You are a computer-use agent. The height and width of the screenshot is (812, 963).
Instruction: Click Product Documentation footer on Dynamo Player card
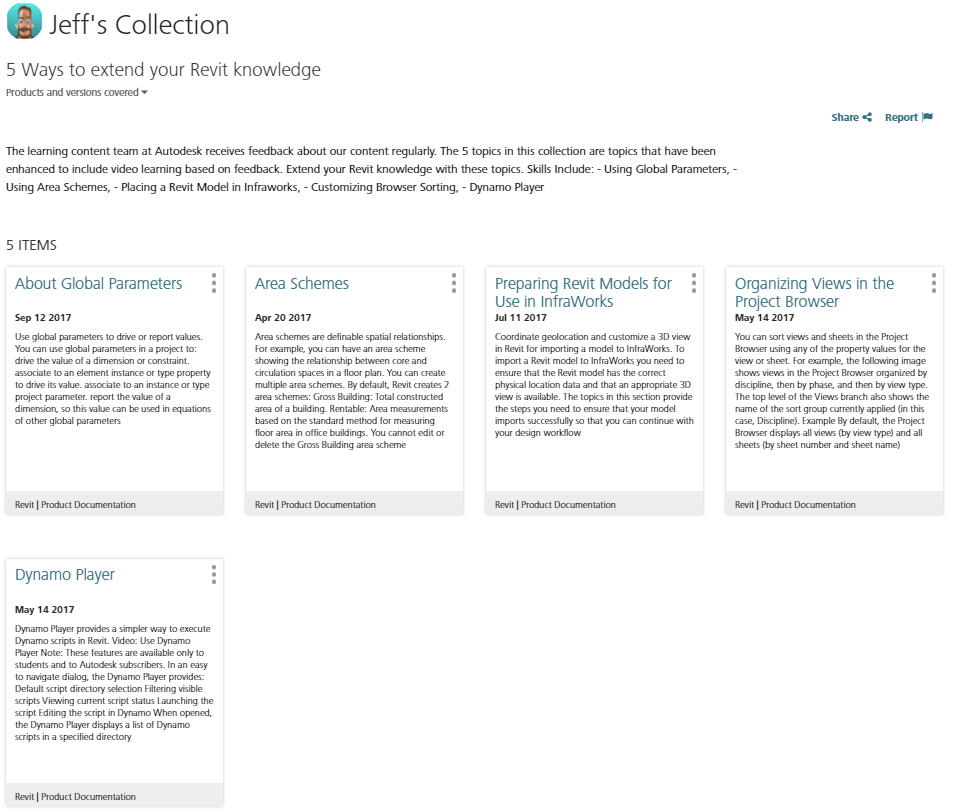pyautogui.click(x=88, y=797)
